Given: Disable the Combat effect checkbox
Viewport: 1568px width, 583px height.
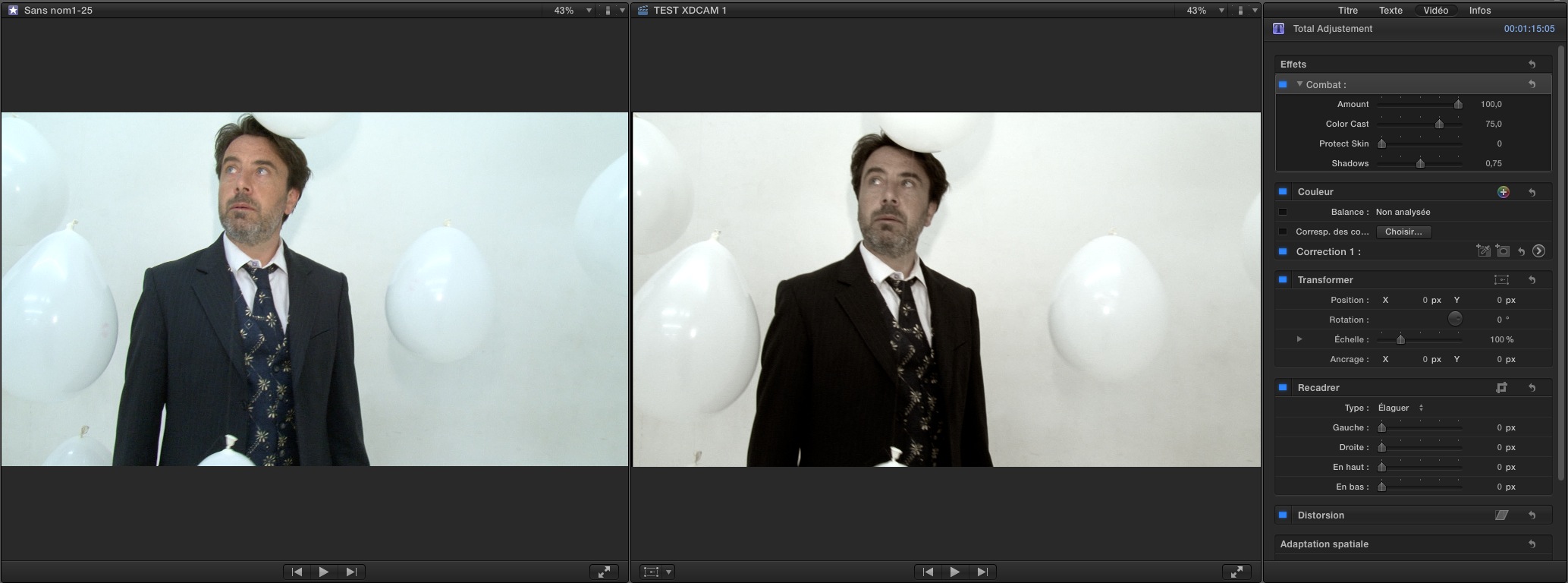Looking at the screenshot, I should (x=1283, y=84).
